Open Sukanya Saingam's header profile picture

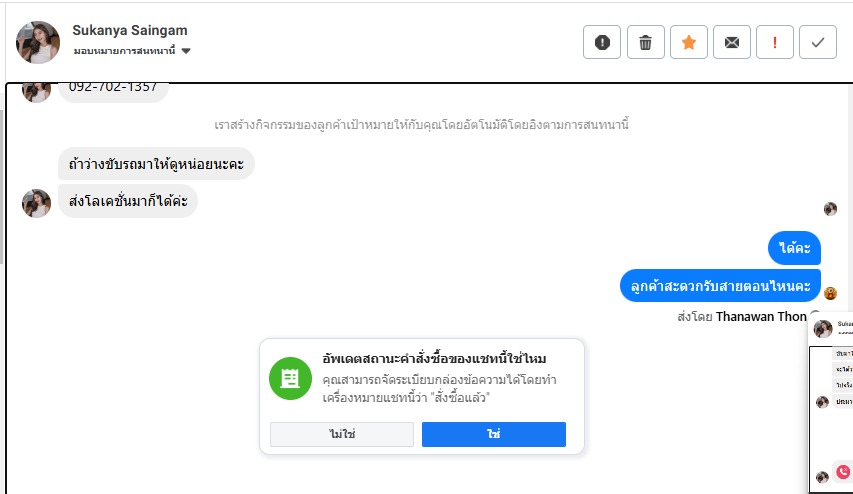click(38, 42)
